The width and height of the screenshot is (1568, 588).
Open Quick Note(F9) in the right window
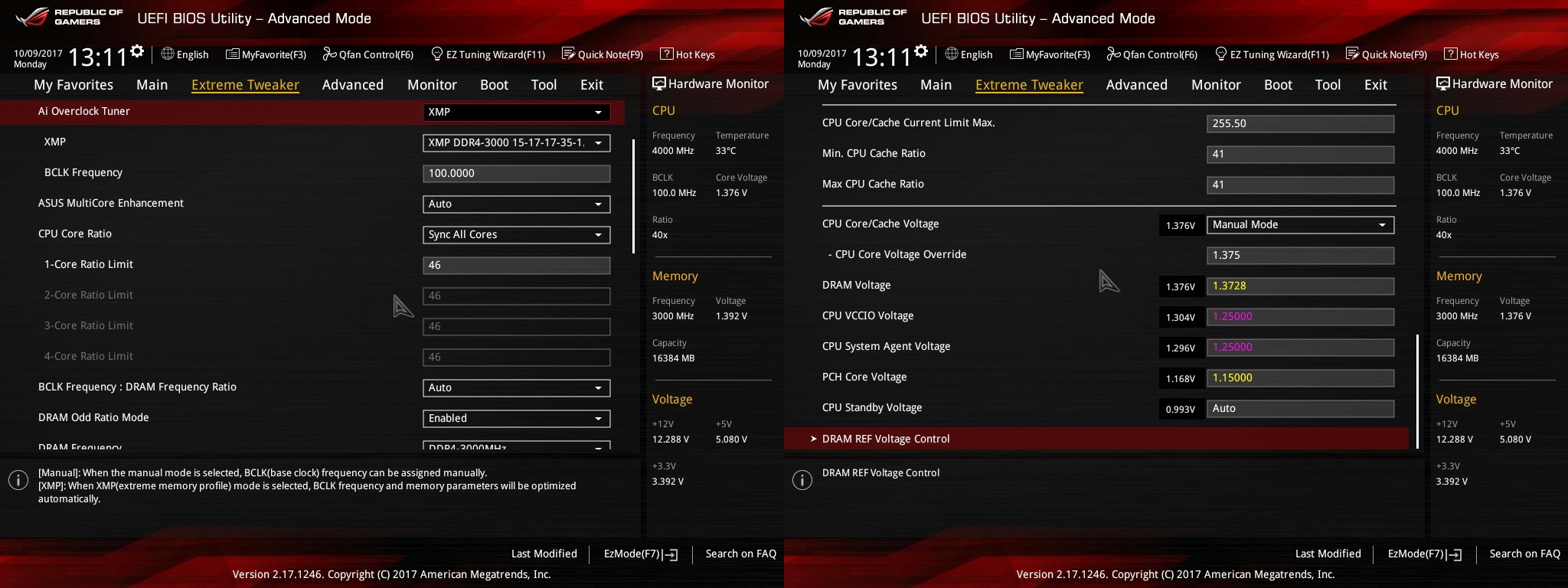(1387, 54)
